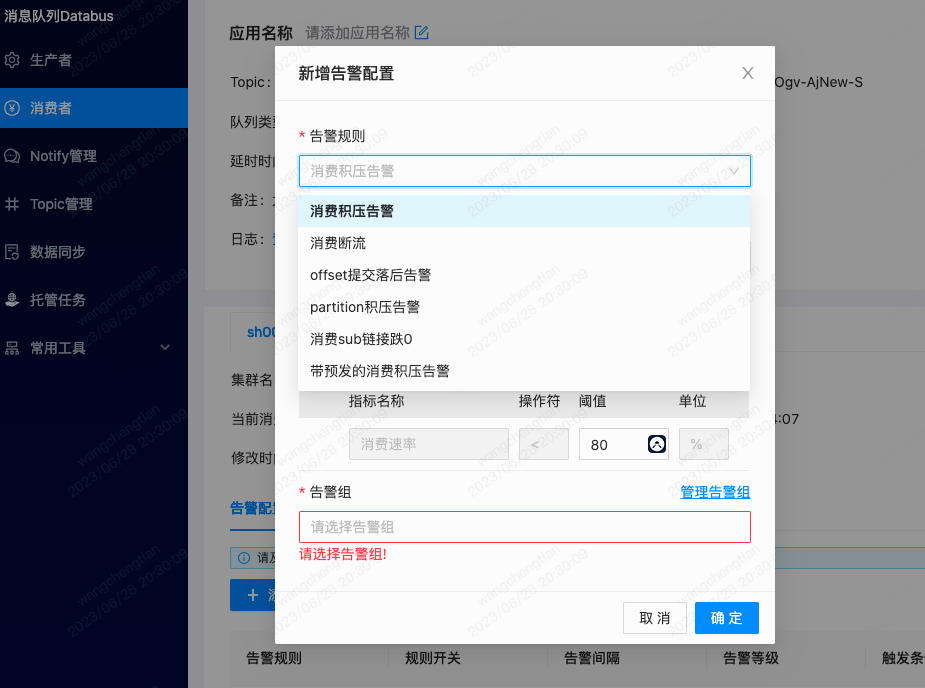The height and width of the screenshot is (688, 925).
Task: Click the 告警规则 column header in the table
Action: 274,658
